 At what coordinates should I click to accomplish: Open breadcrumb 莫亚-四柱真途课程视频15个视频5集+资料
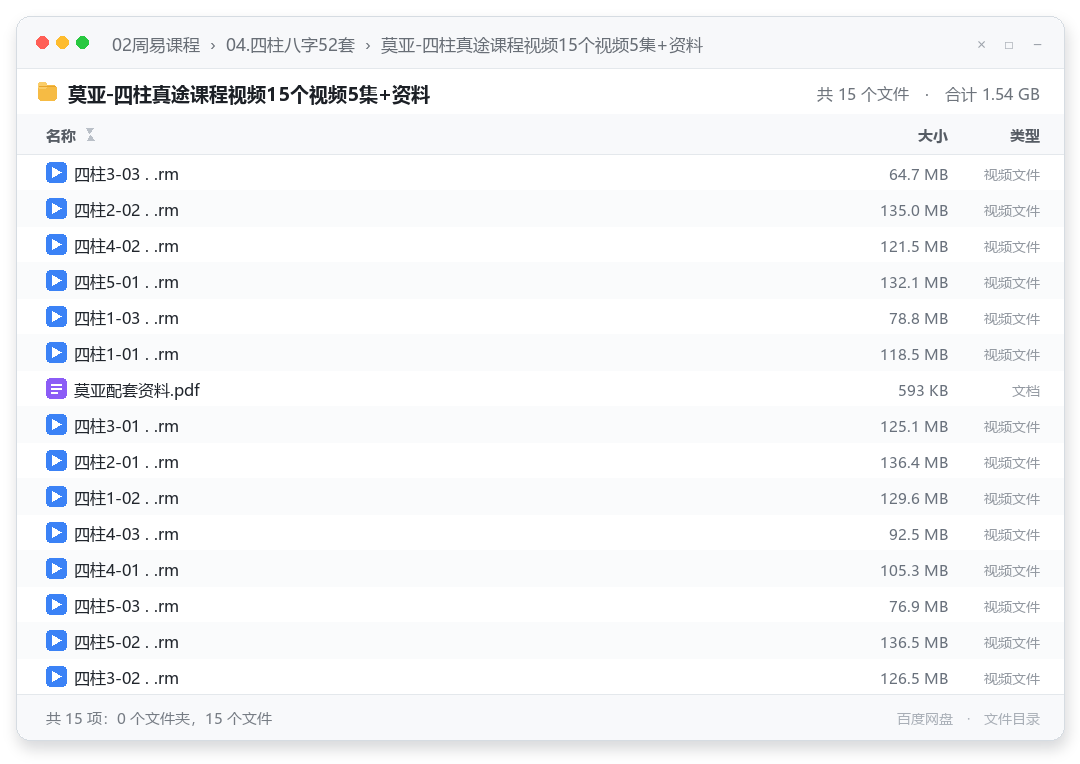pyautogui.click(x=542, y=45)
